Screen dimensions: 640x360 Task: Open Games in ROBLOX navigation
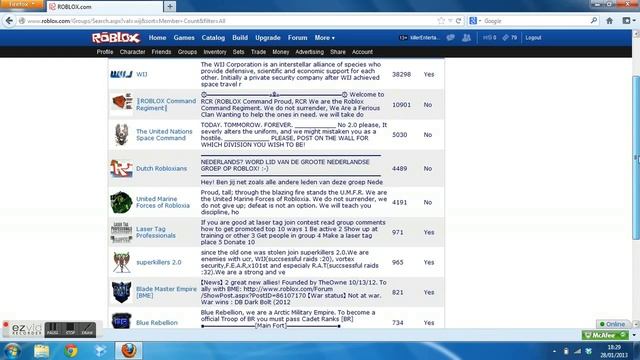[184, 38]
